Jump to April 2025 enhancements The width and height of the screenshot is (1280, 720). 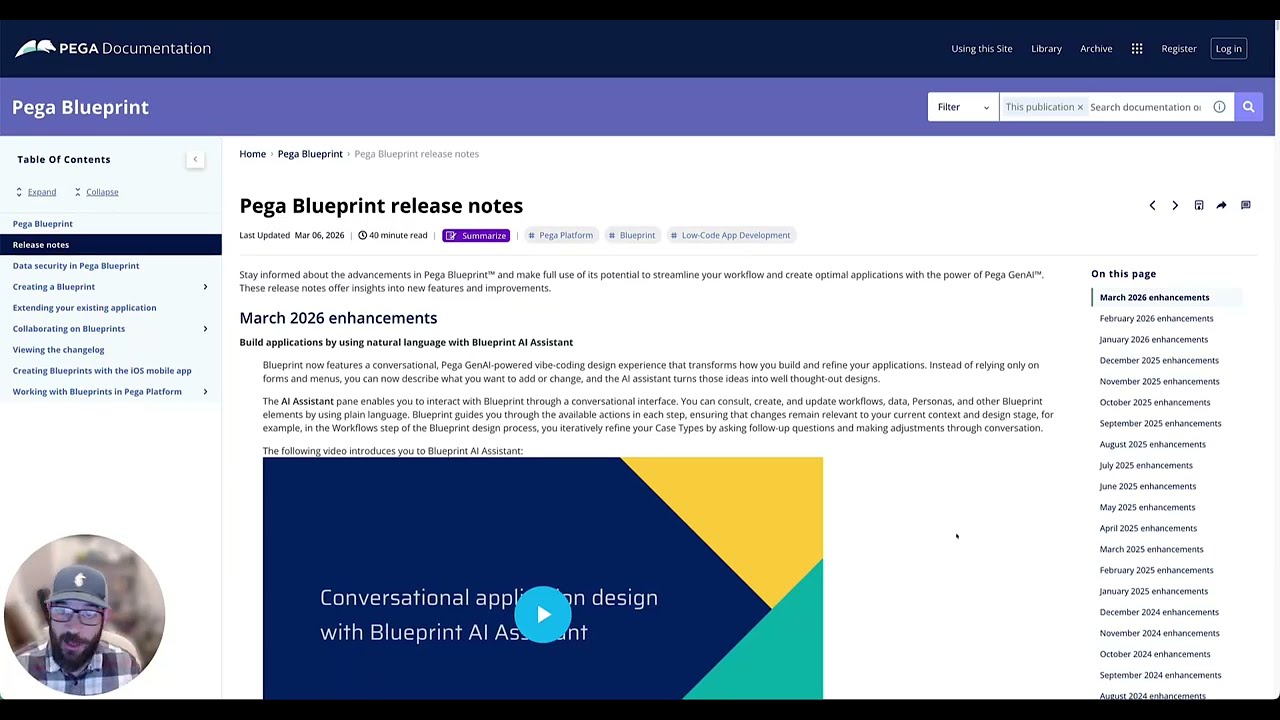(x=1148, y=528)
